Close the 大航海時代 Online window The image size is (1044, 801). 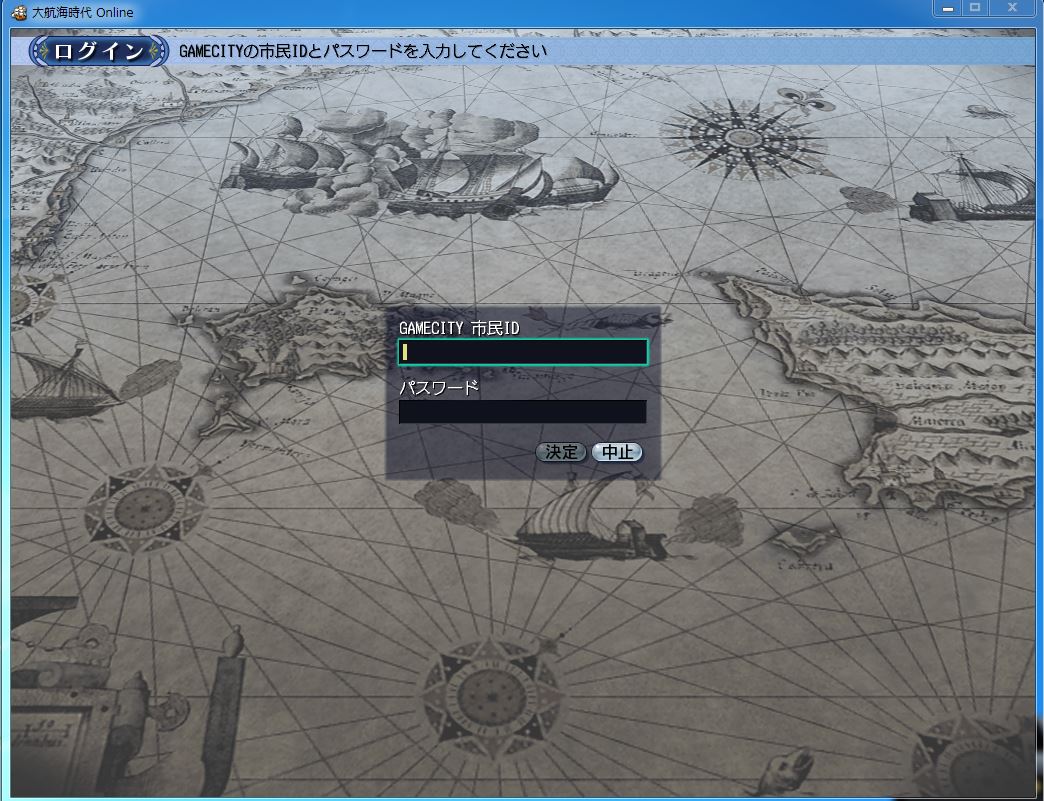click(1013, 8)
